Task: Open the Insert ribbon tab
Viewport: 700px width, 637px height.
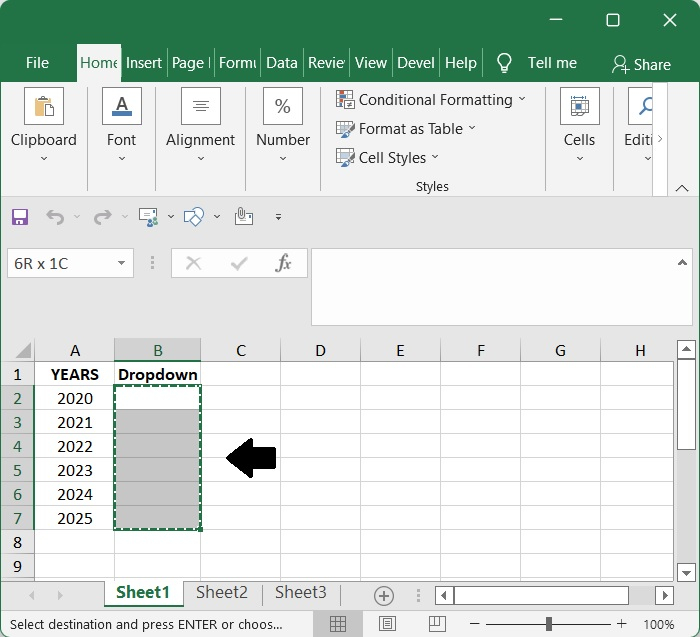Action: click(x=143, y=63)
